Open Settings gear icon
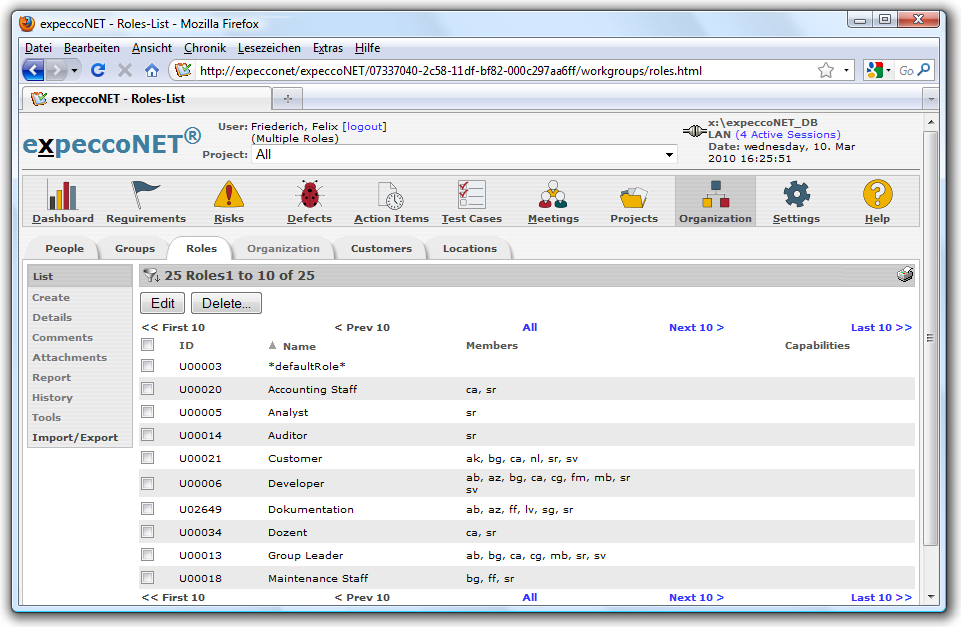 click(x=796, y=195)
